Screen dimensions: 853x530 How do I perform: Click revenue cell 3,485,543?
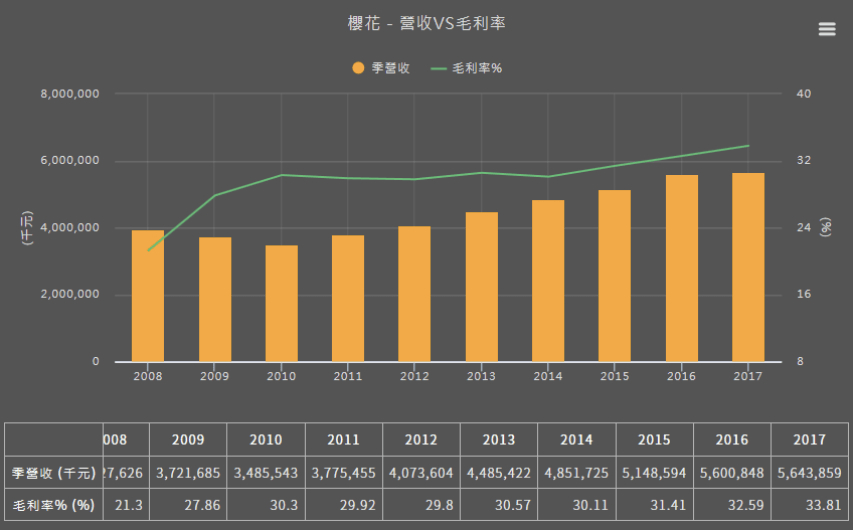tap(266, 473)
